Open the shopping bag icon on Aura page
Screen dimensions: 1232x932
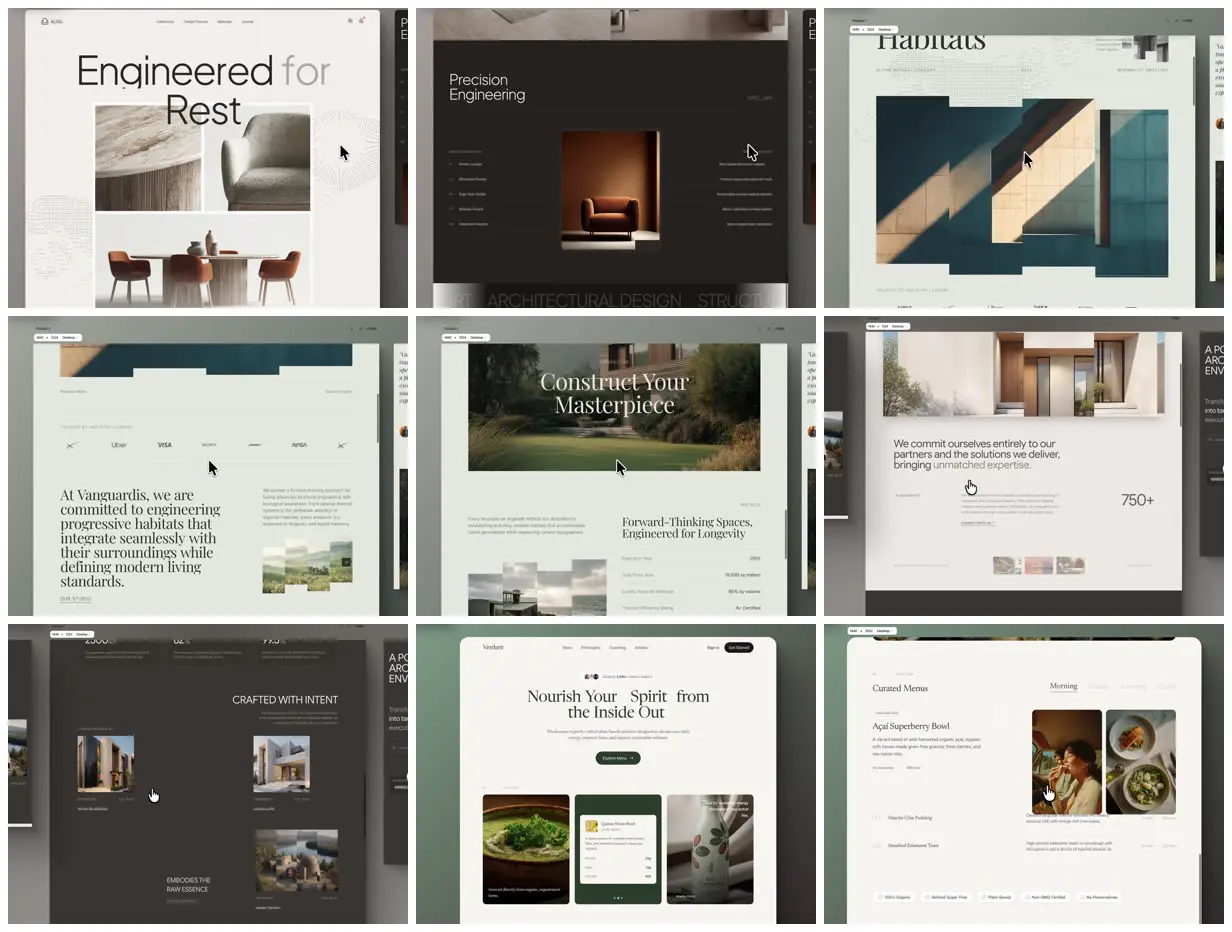pyautogui.click(x=361, y=21)
